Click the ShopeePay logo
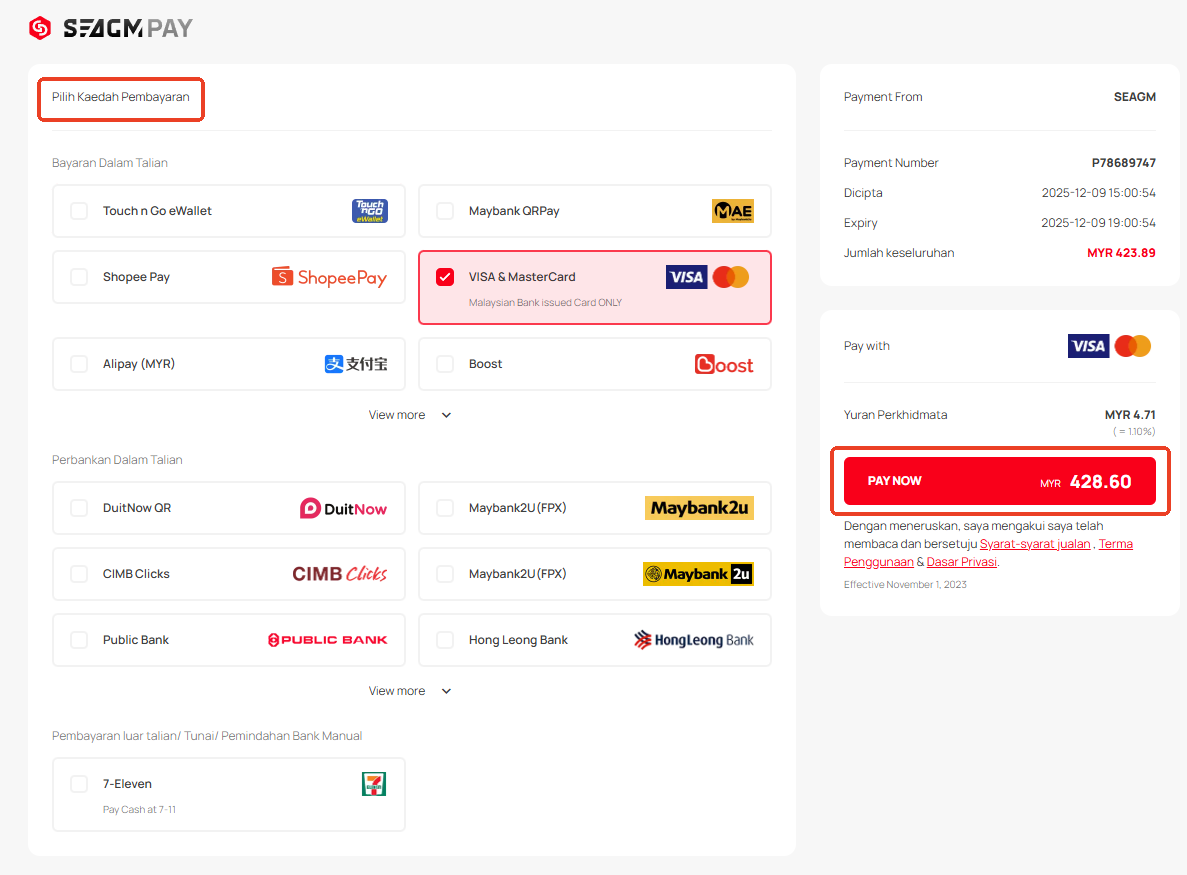Image resolution: width=1187 pixels, height=875 pixels. point(329,277)
